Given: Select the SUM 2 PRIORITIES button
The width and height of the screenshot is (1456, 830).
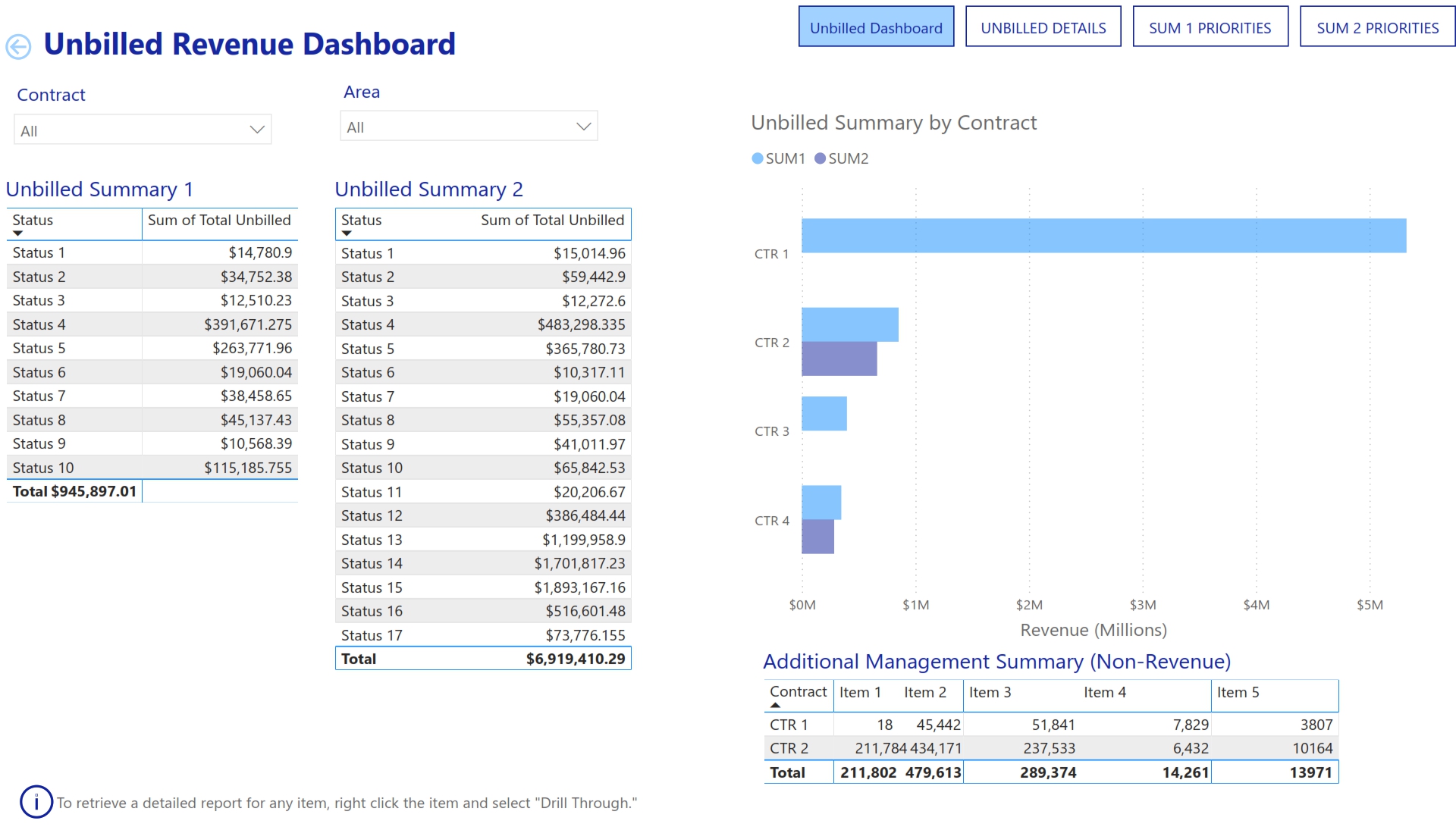Looking at the screenshot, I should [1377, 27].
